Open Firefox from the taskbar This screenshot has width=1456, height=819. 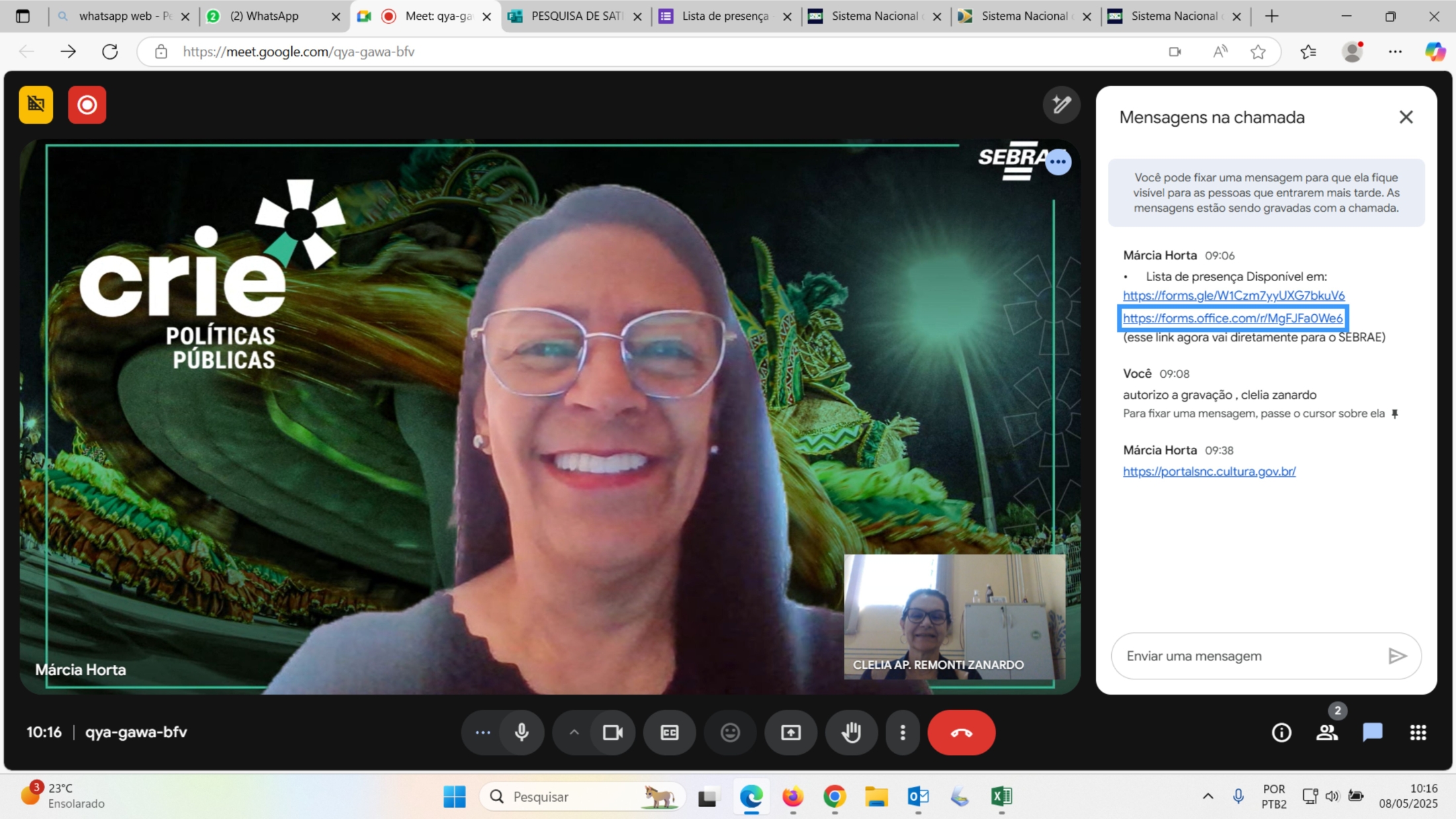point(792,797)
